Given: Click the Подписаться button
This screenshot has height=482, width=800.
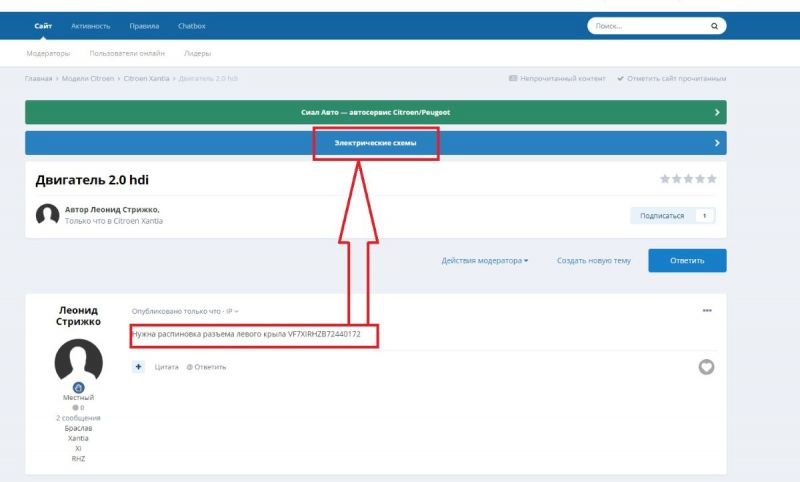Looking at the screenshot, I should (x=662, y=215).
